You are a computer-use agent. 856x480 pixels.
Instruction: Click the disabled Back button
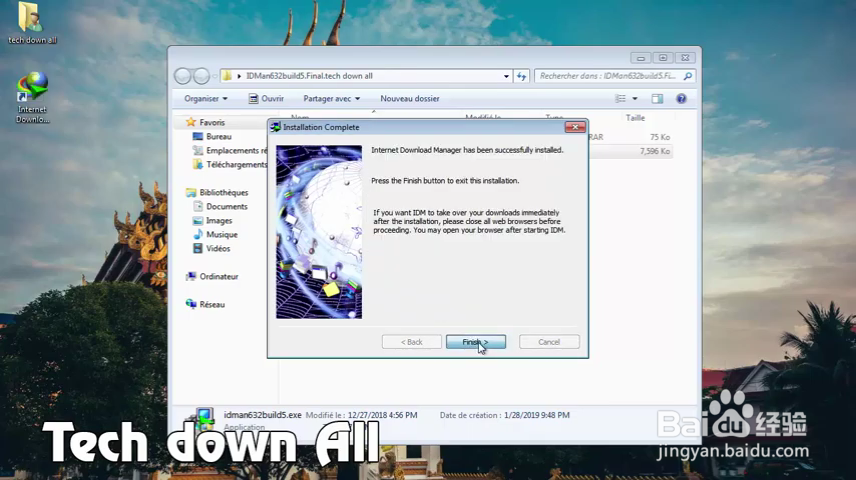[x=412, y=342]
